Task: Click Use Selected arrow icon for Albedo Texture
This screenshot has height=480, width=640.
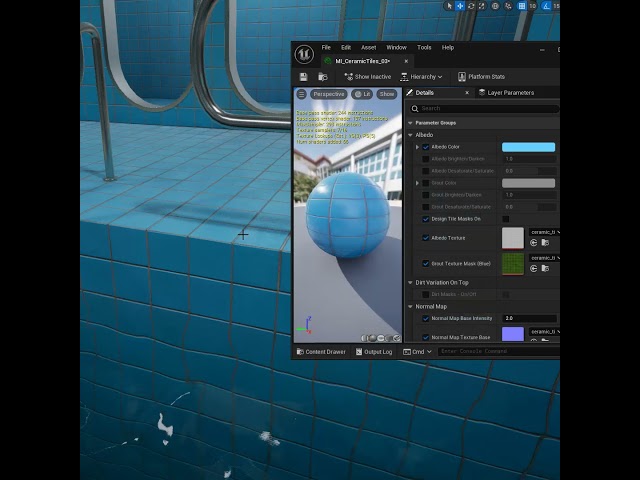Action: (x=533, y=243)
